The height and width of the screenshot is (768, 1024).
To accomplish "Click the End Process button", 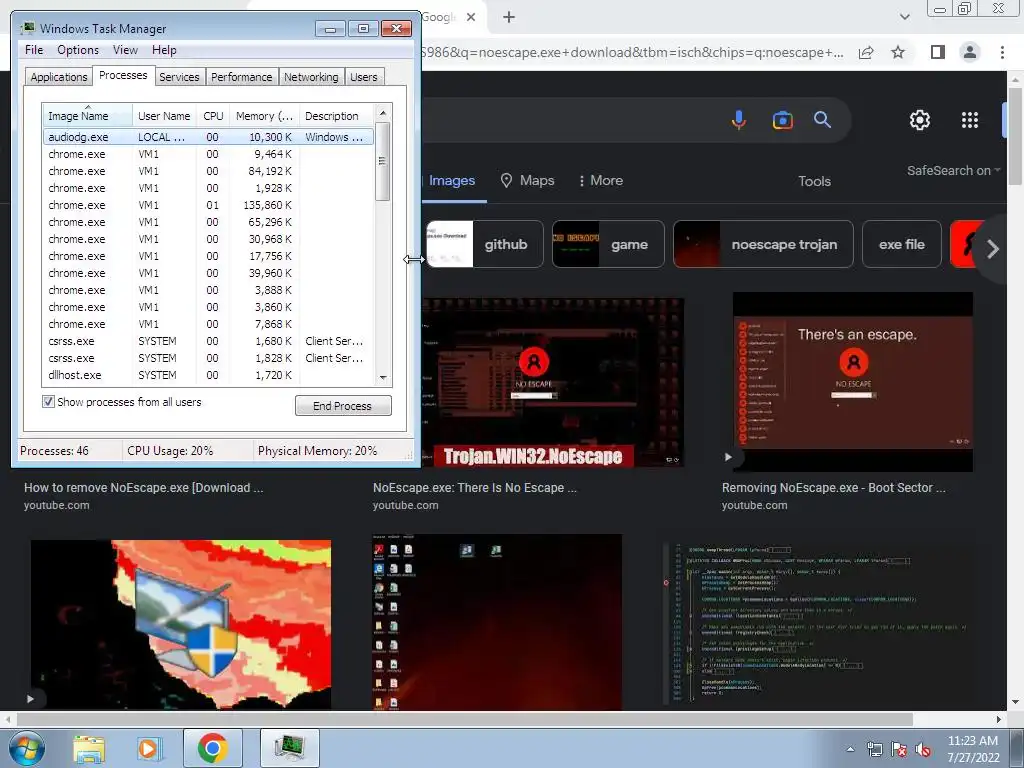I will pyautogui.click(x=343, y=406).
